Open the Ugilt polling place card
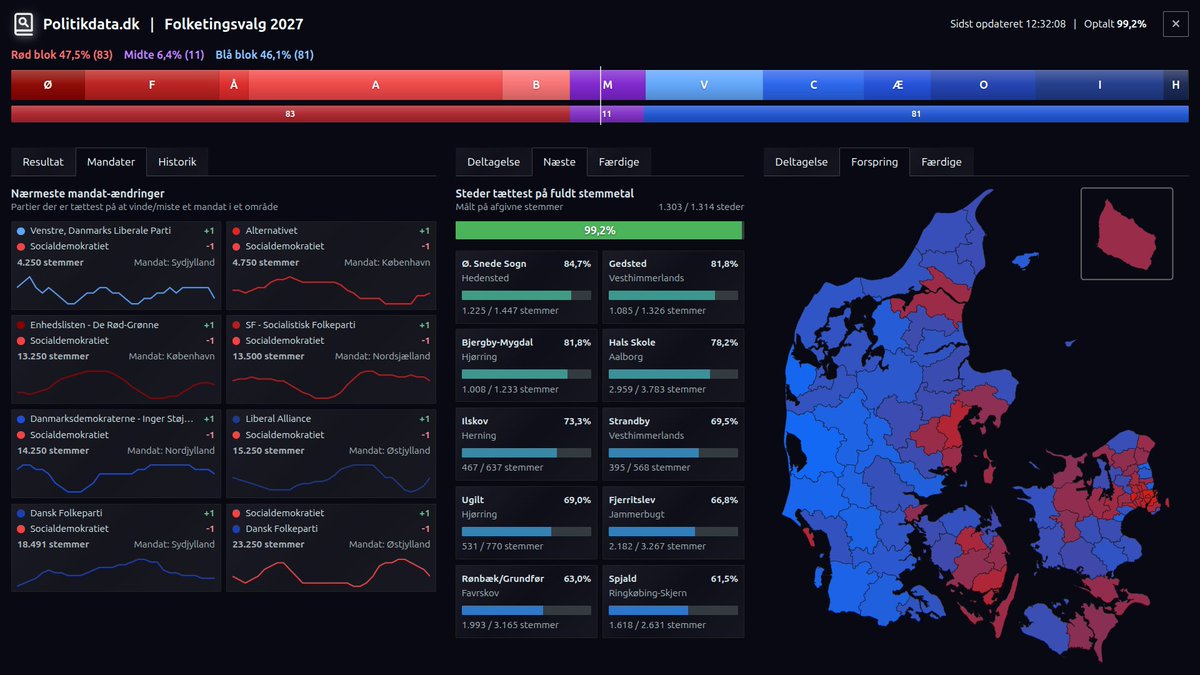The width and height of the screenshot is (1200, 675). click(526, 523)
